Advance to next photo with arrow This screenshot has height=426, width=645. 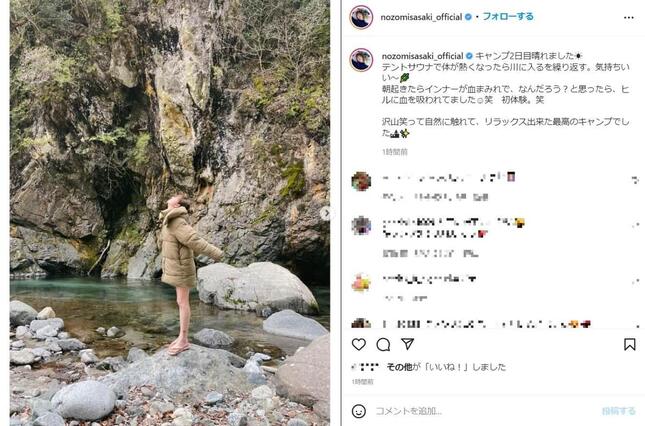[x=325, y=213]
